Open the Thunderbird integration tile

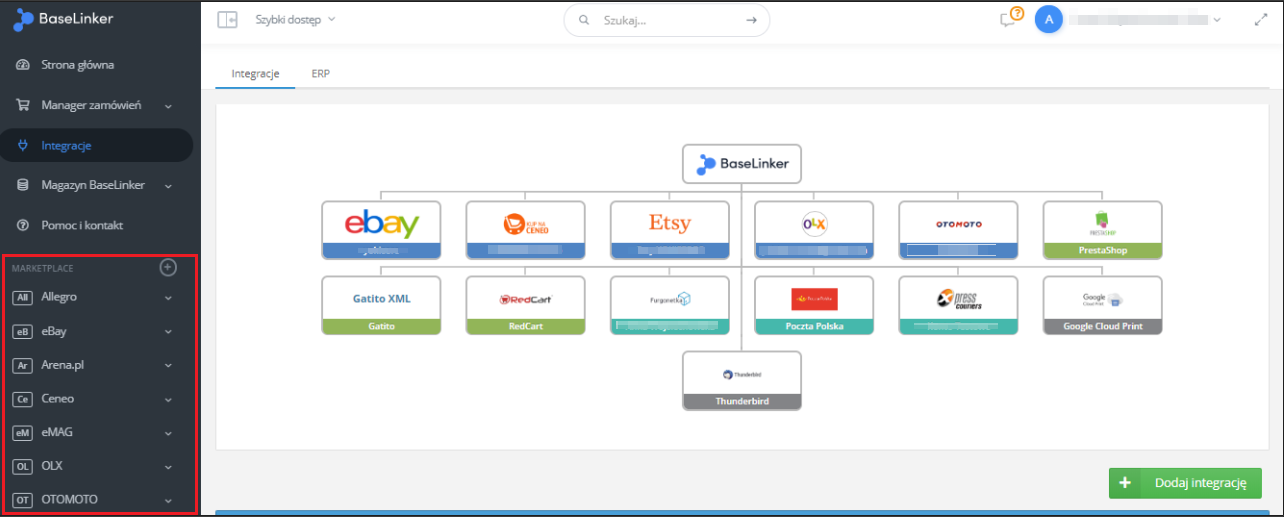click(x=741, y=380)
